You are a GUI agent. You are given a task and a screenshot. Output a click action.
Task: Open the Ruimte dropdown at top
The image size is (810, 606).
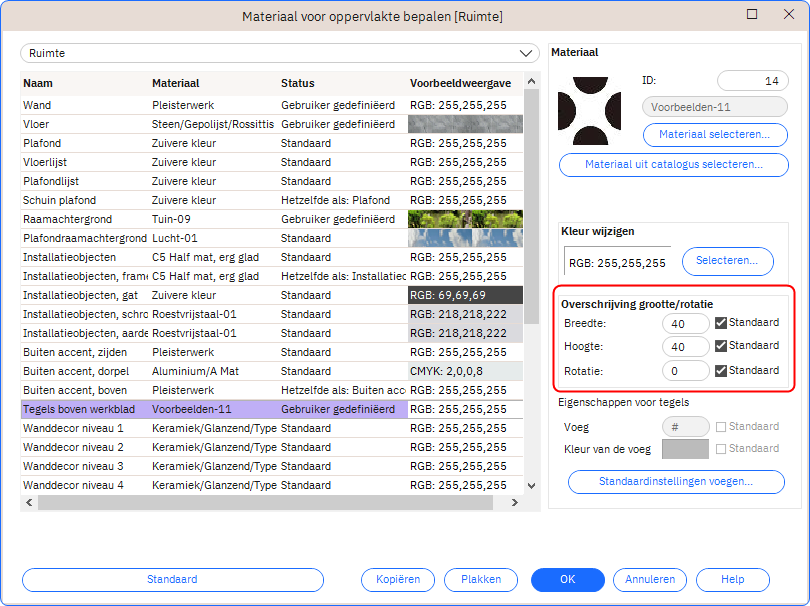click(x=279, y=53)
